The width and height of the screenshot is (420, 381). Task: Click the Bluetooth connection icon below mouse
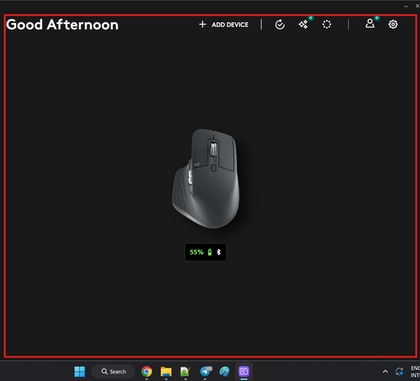point(219,252)
